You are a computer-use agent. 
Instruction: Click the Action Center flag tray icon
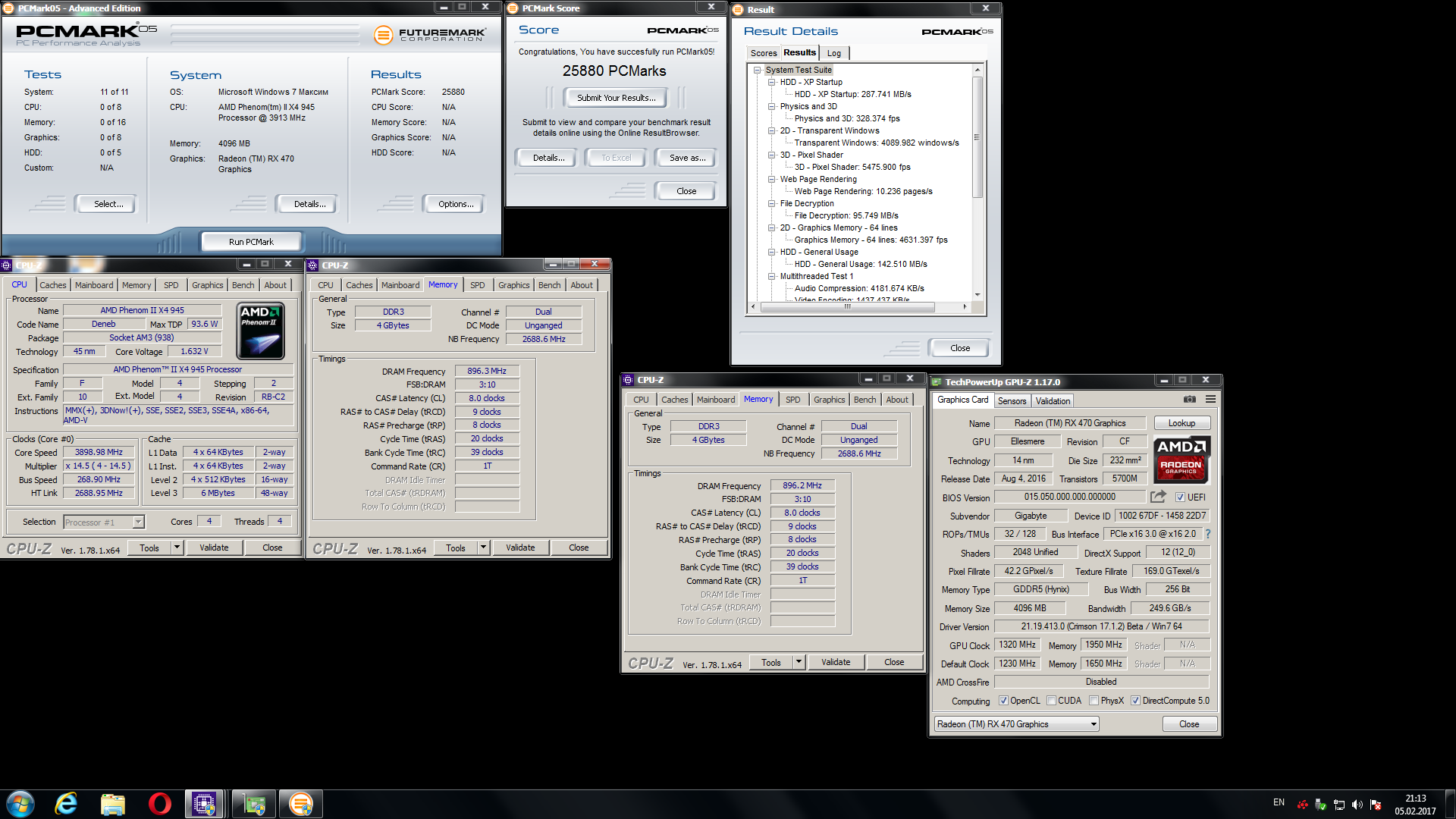[1375, 805]
